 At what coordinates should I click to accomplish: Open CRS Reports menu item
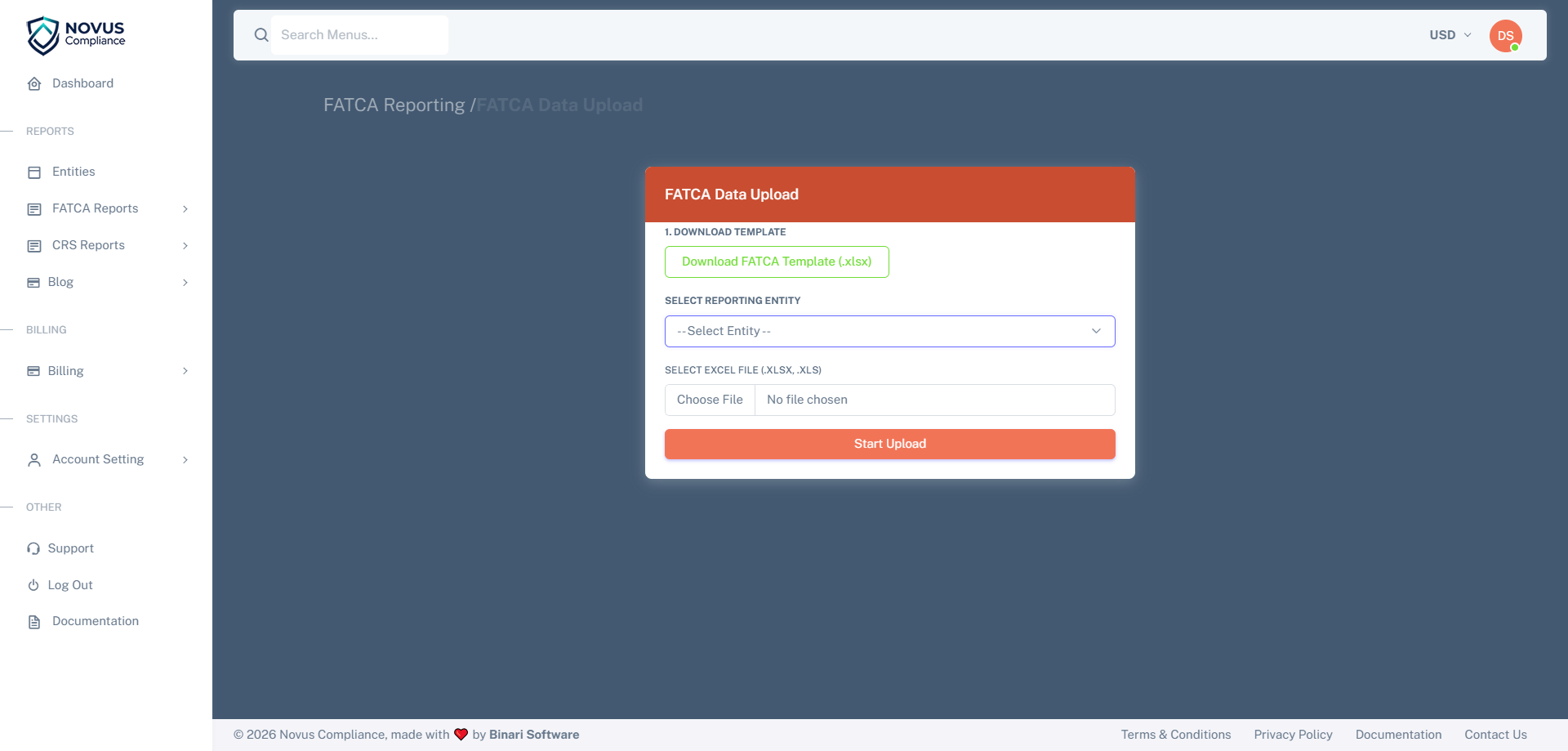pyautogui.click(x=88, y=245)
